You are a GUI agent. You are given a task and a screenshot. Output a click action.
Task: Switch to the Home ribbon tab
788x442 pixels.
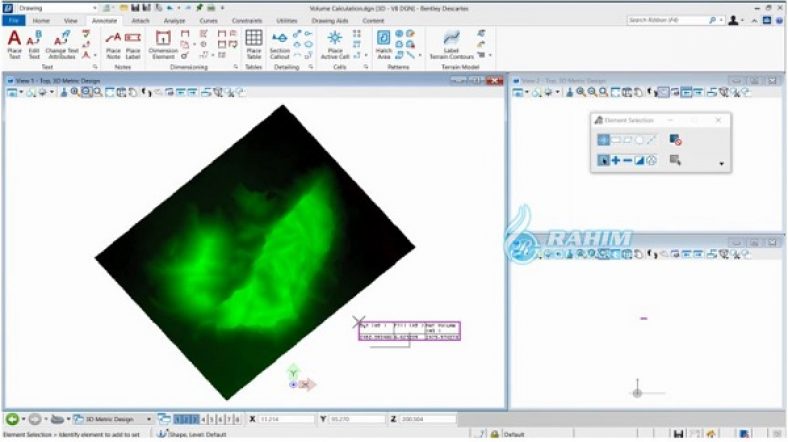point(41,21)
